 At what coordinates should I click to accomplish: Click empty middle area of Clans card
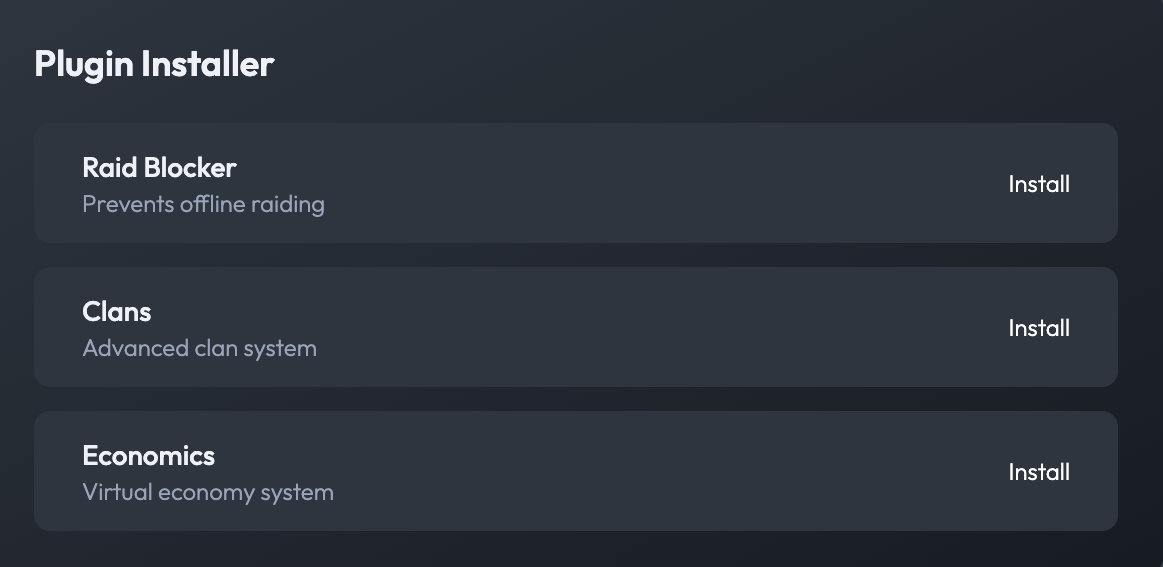coord(650,328)
